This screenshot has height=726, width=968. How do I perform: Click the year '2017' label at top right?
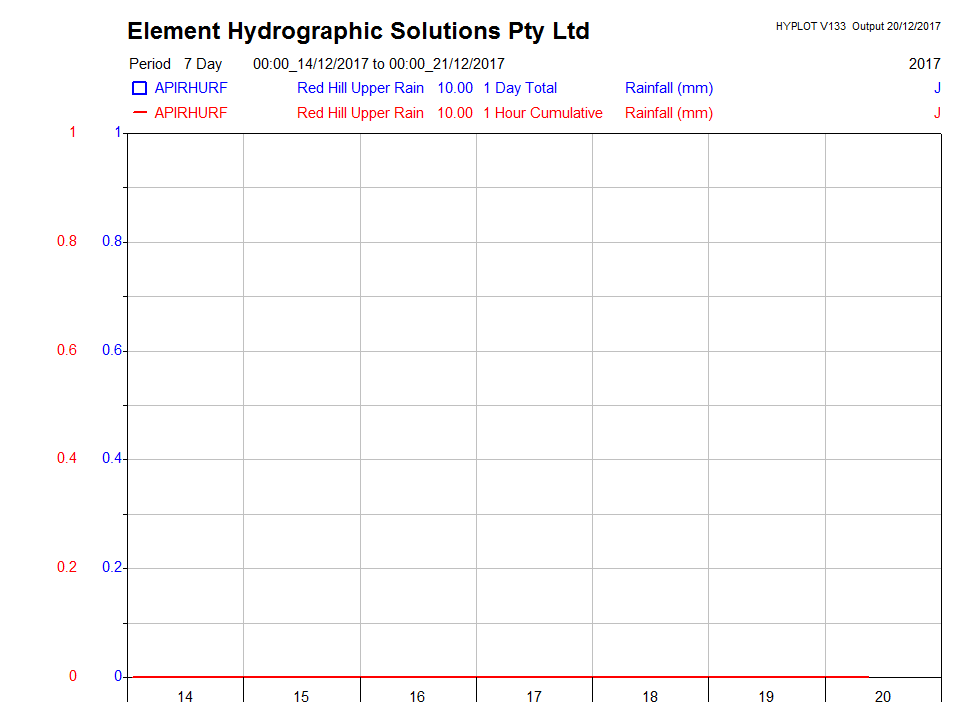pos(924,64)
